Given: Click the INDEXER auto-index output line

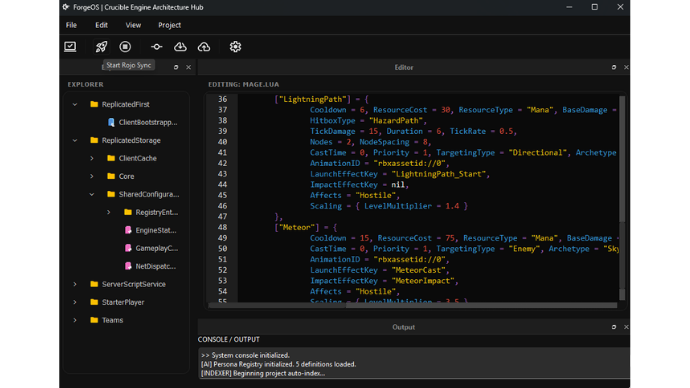Looking at the screenshot, I should tap(263, 373).
